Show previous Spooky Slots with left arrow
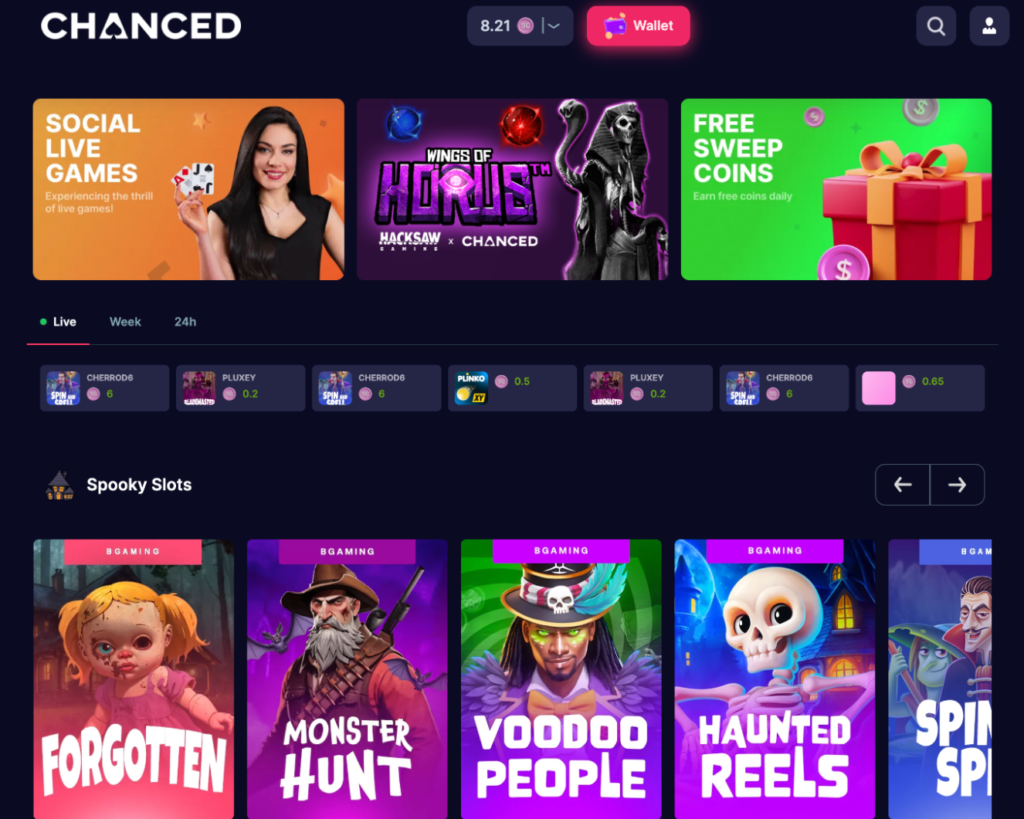 coord(903,485)
